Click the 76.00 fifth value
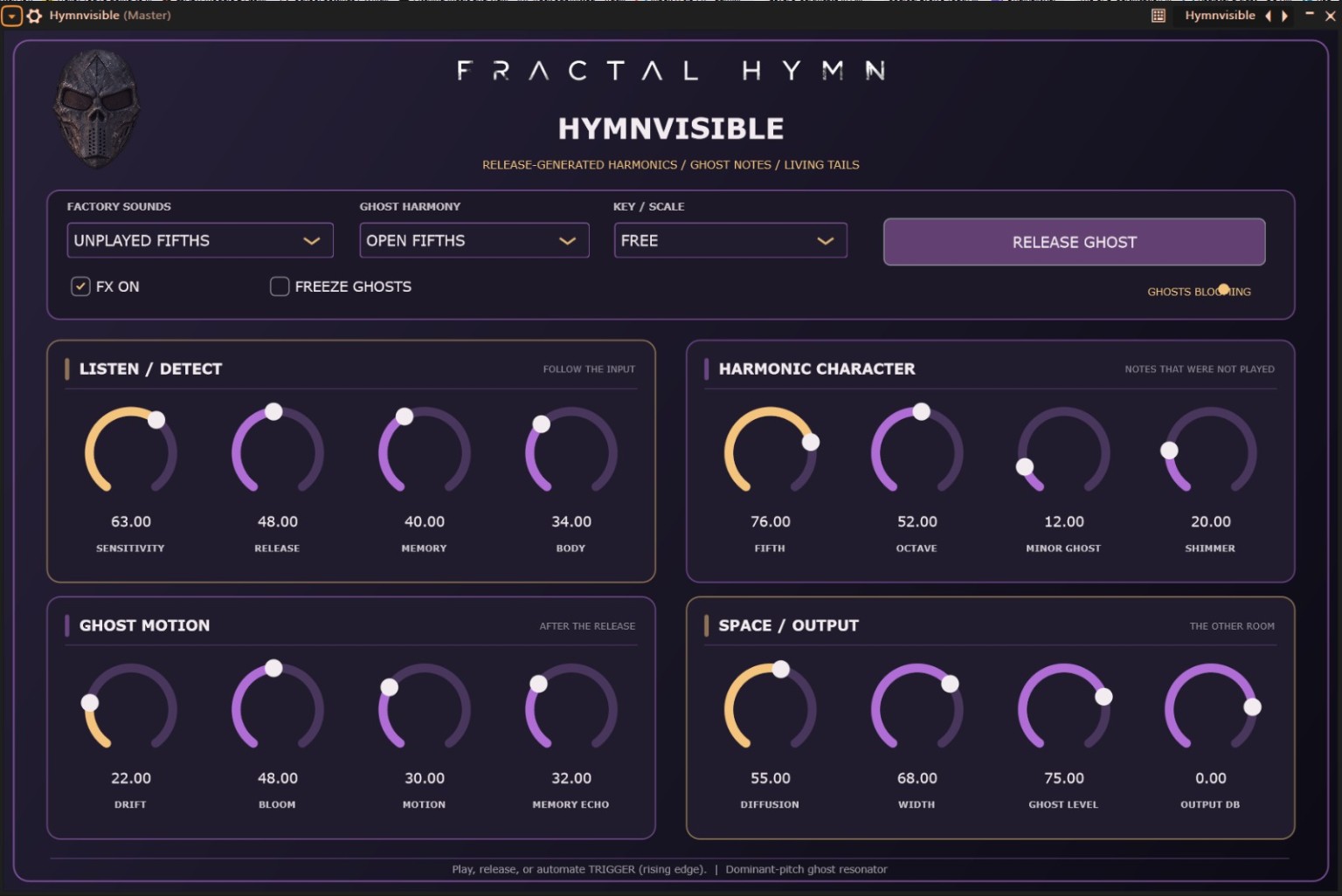 [771, 521]
